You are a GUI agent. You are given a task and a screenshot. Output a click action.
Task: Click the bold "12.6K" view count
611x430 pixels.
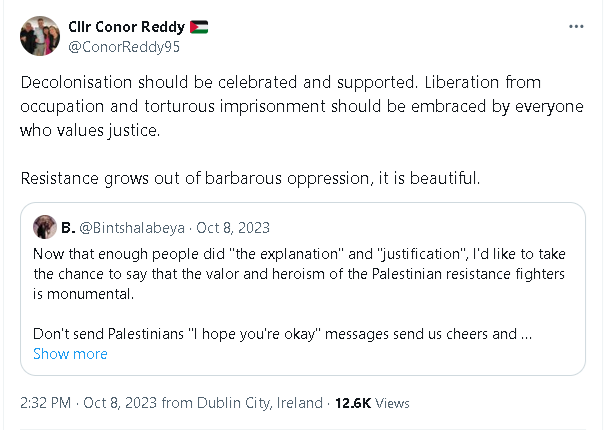(352, 403)
